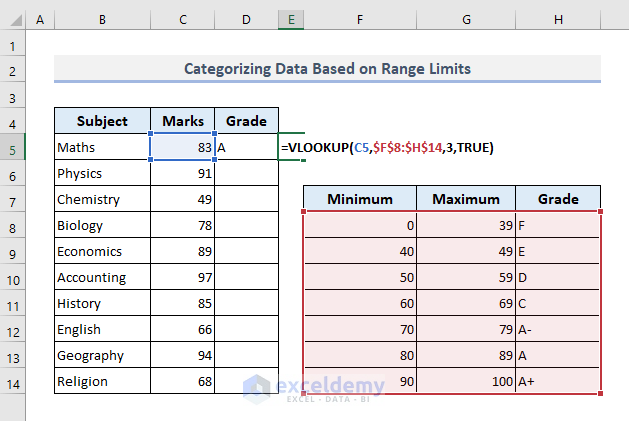The width and height of the screenshot is (629, 421).
Task: Click the Minimum cell showing 70
Action: [x=360, y=329]
